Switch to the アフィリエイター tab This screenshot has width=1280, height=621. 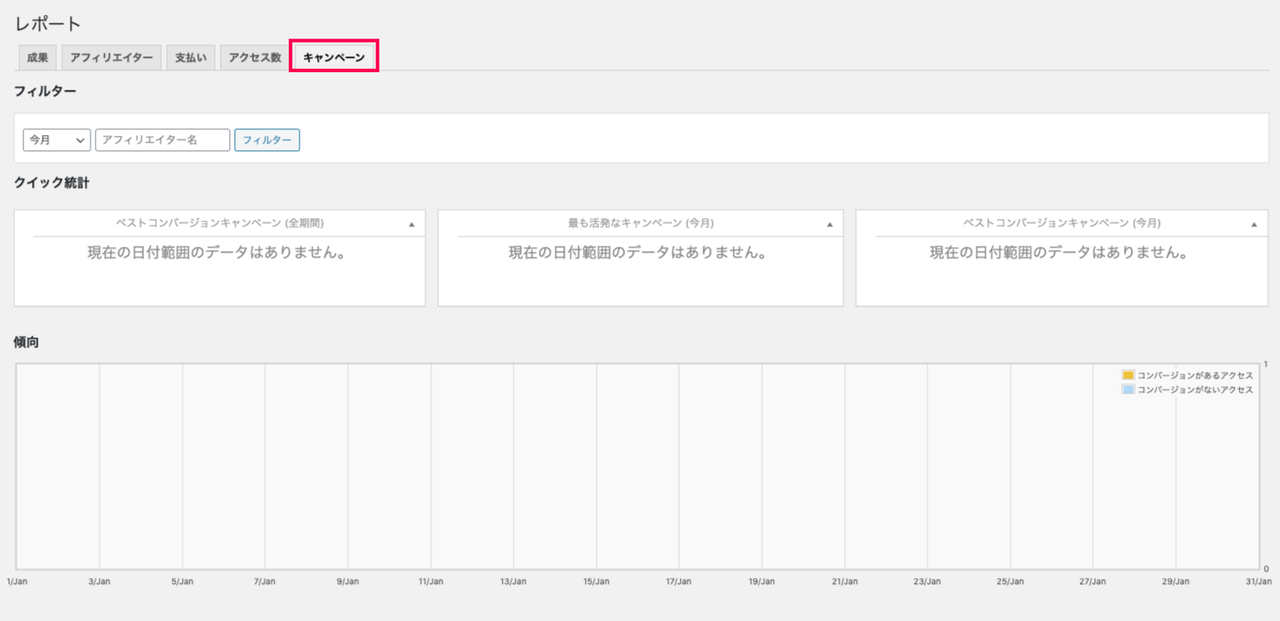point(111,58)
